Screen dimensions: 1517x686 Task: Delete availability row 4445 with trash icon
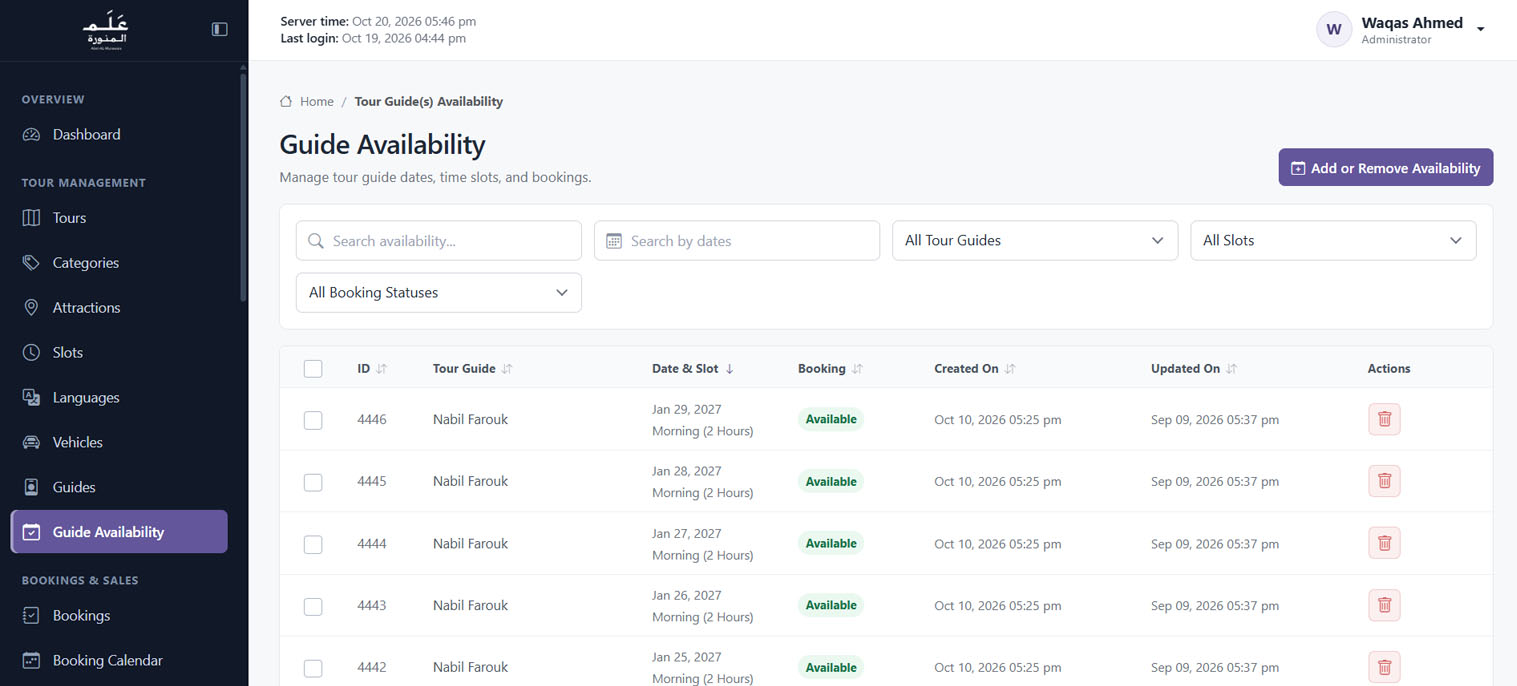[1384, 481]
